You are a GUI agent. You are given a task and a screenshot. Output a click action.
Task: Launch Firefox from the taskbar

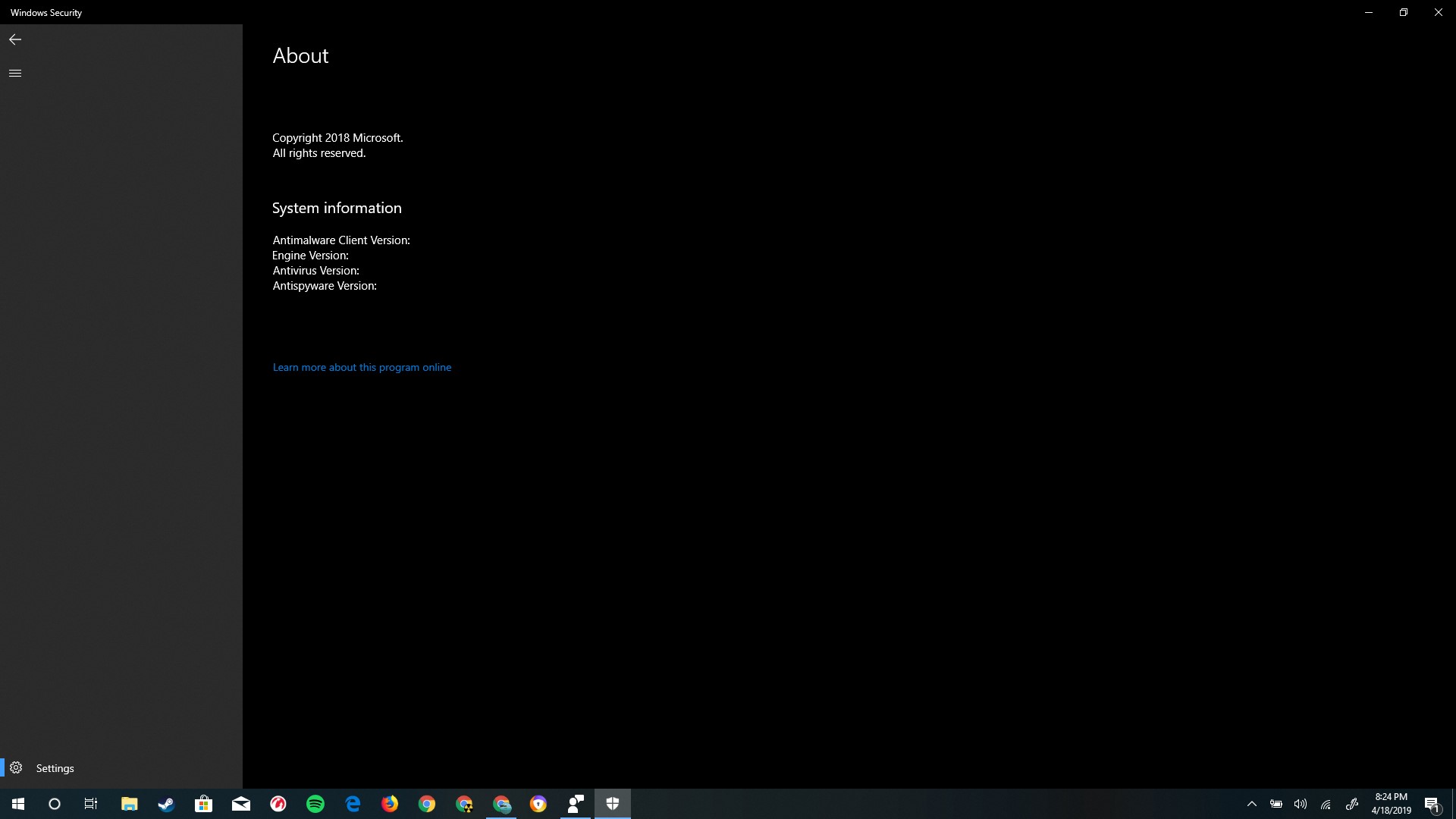pyautogui.click(x=390, y=804)
